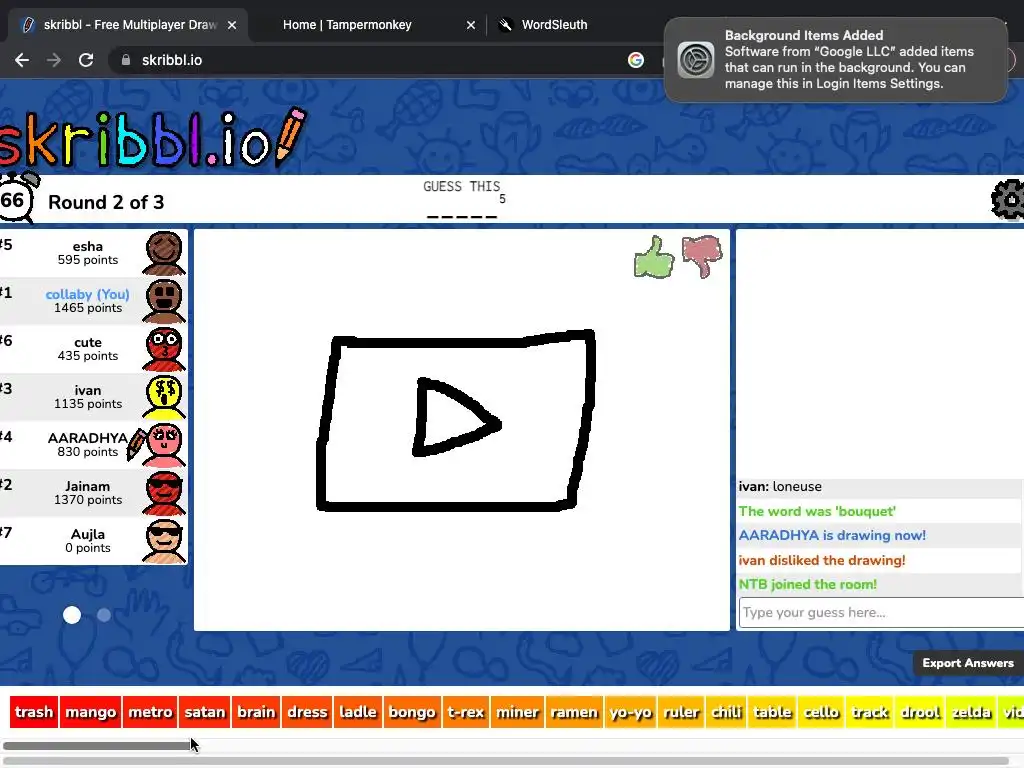Select the word suggestion 'ladle'
Image resolution: width=1024 pixels, height=768 pixels.
pos(358,712)
